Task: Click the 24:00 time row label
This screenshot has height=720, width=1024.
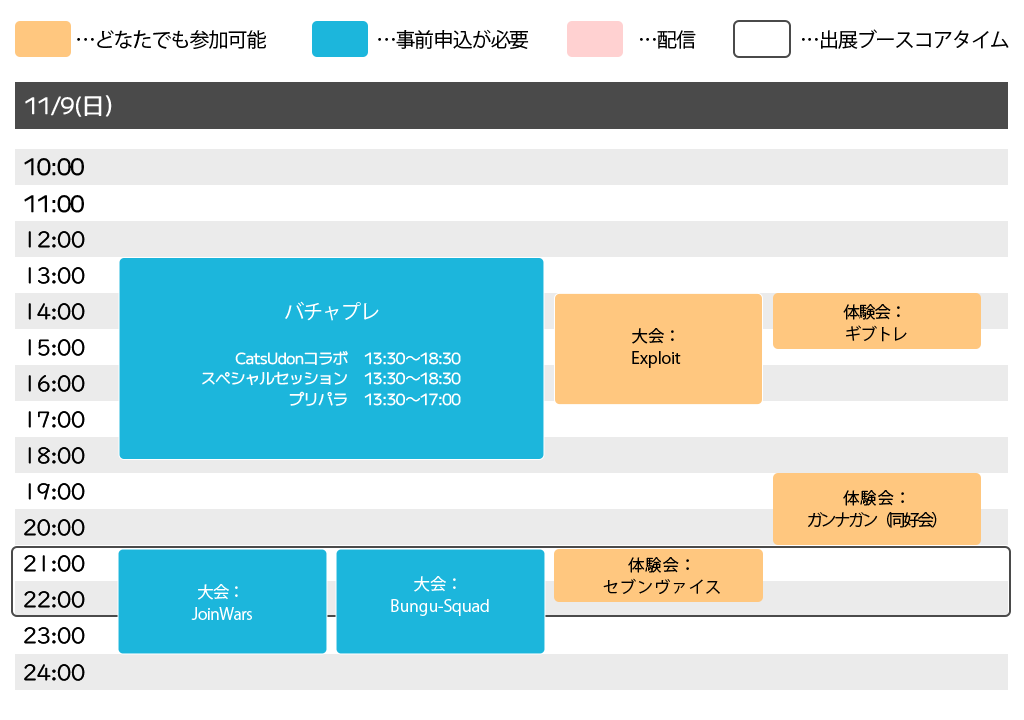Action: pos(54,673)
